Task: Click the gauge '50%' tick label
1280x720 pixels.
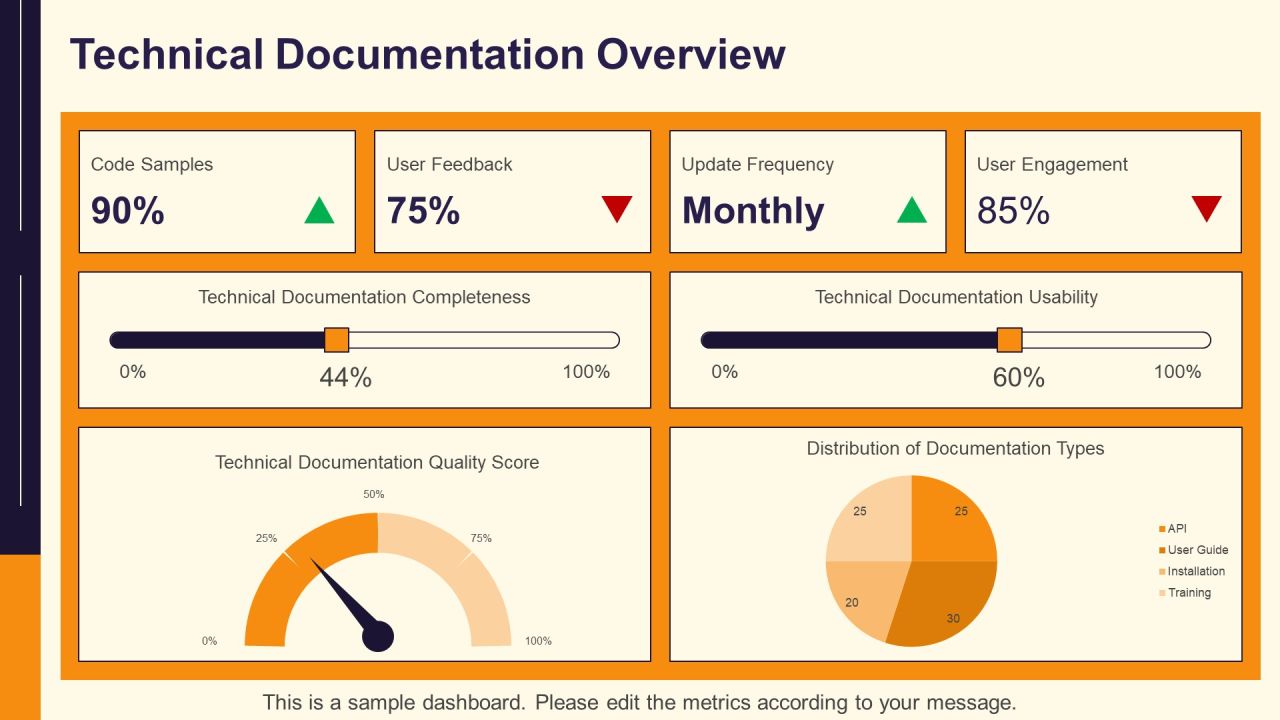Action: (x=373, y=494)
